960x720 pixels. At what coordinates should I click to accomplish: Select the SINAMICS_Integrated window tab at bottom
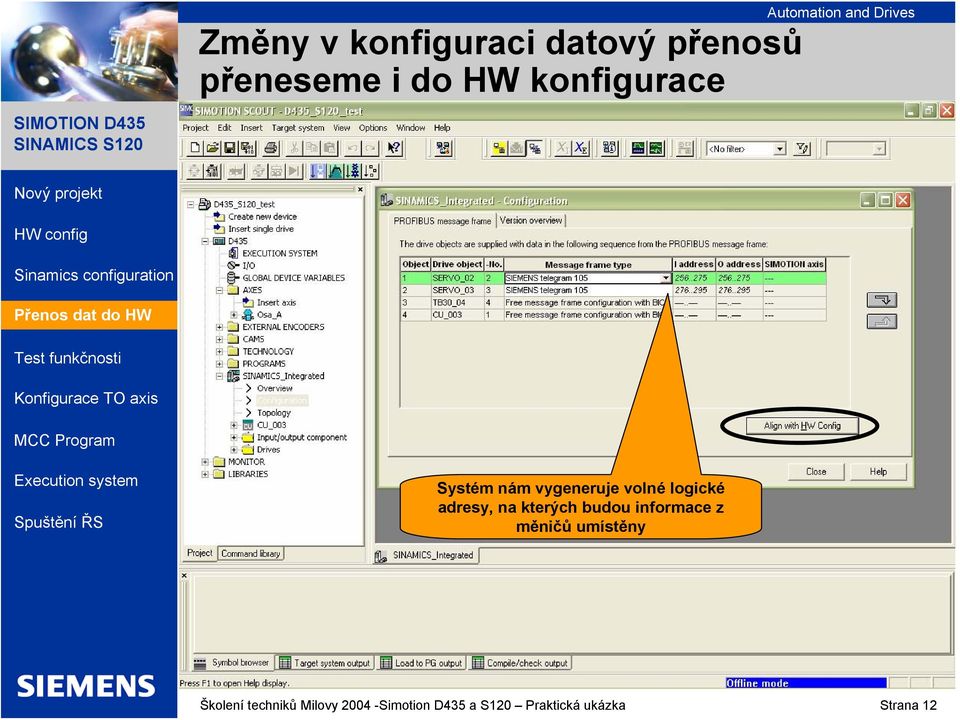426,555
